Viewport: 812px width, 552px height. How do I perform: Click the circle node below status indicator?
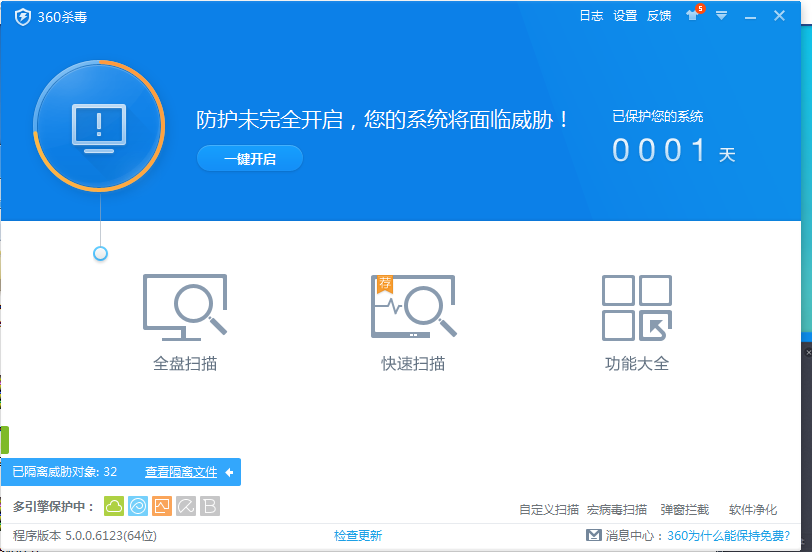click(x=100, y=253)
